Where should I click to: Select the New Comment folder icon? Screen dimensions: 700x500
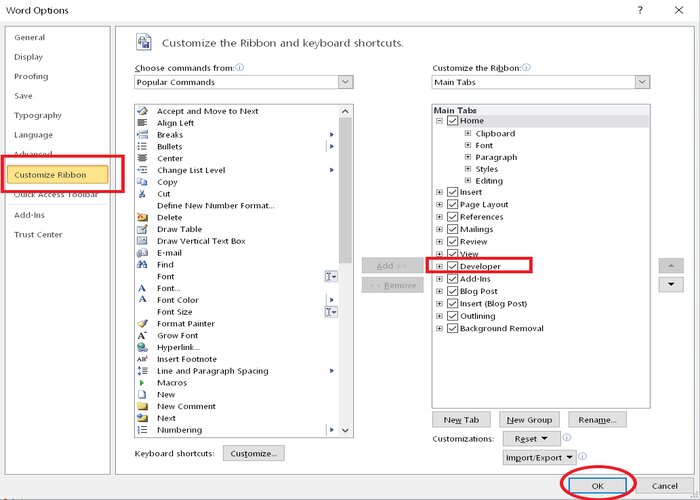(142, 406)
